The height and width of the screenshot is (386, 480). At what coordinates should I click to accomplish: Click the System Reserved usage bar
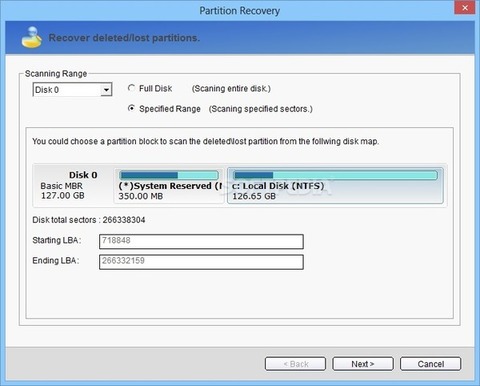(x=169, y=175)
